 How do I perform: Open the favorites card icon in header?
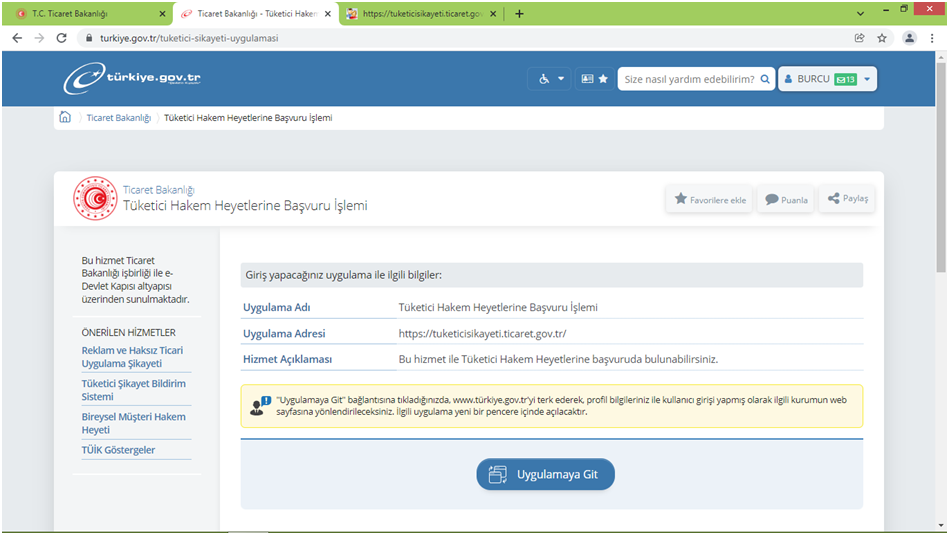[594, 79]
